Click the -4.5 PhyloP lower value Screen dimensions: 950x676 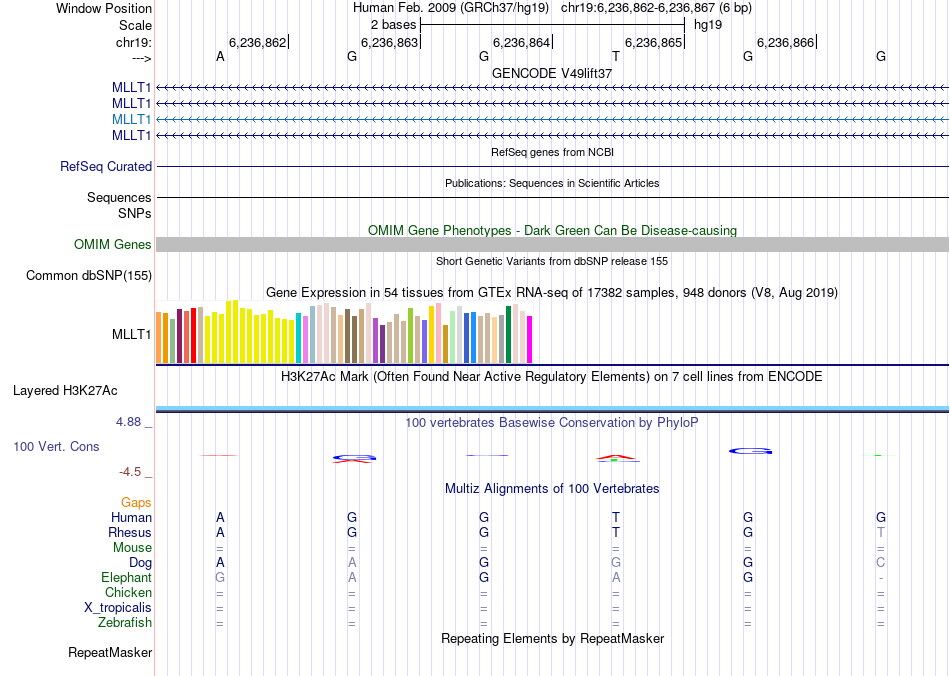pos(130,472)
